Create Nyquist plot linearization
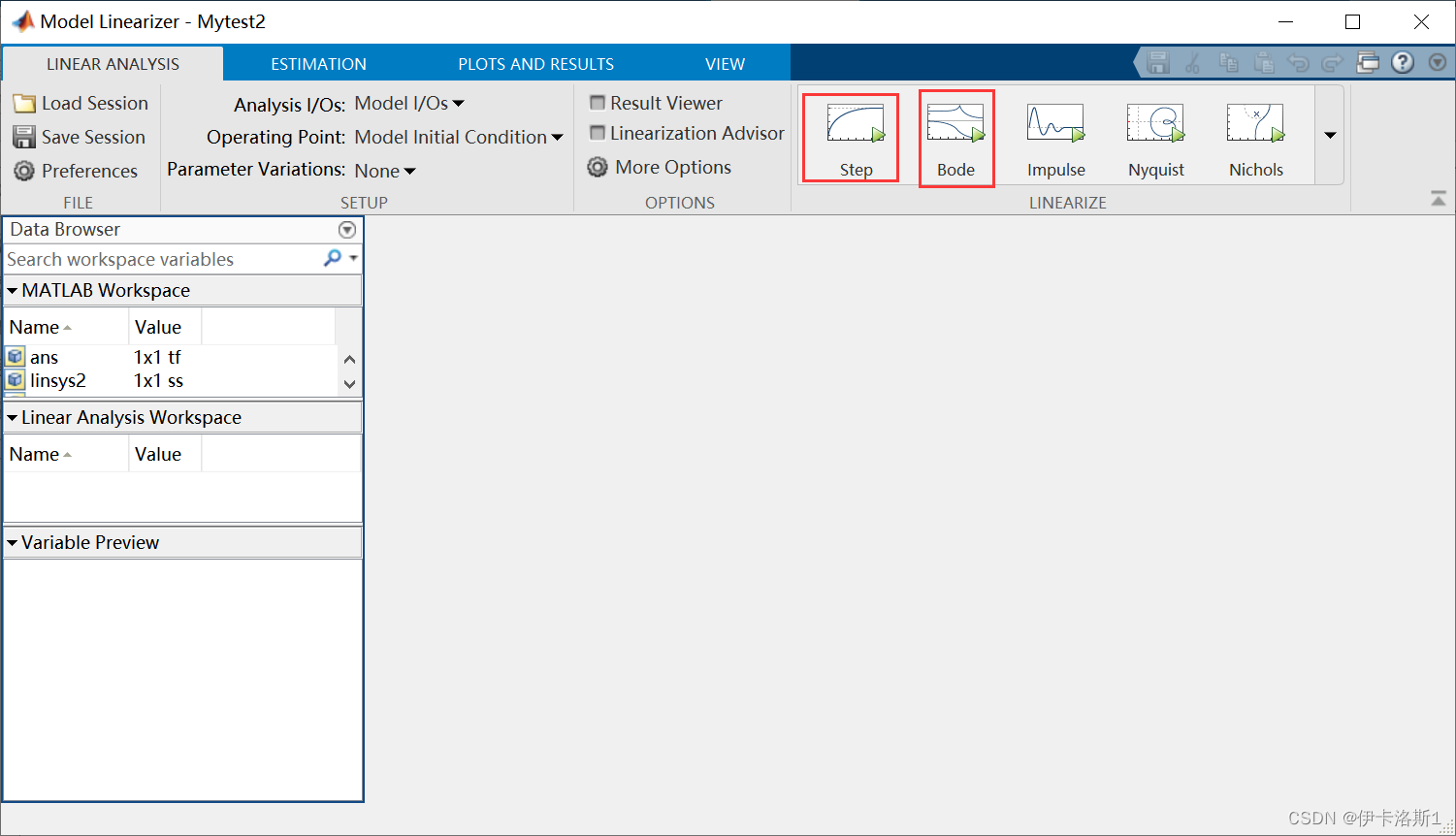 pyautogui.click(x=1156, y=140)
